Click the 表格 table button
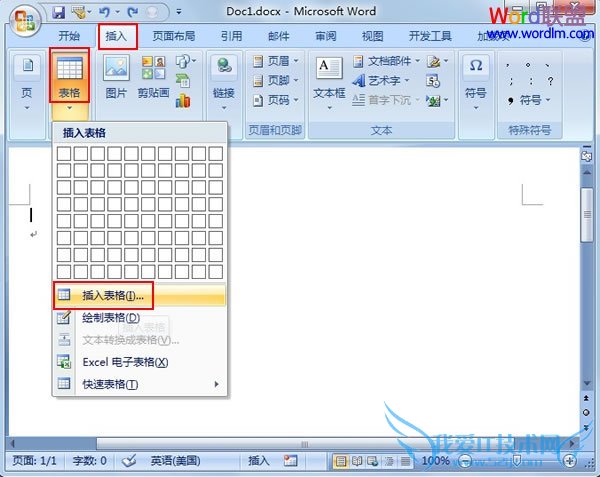 [x=69, y=75]
